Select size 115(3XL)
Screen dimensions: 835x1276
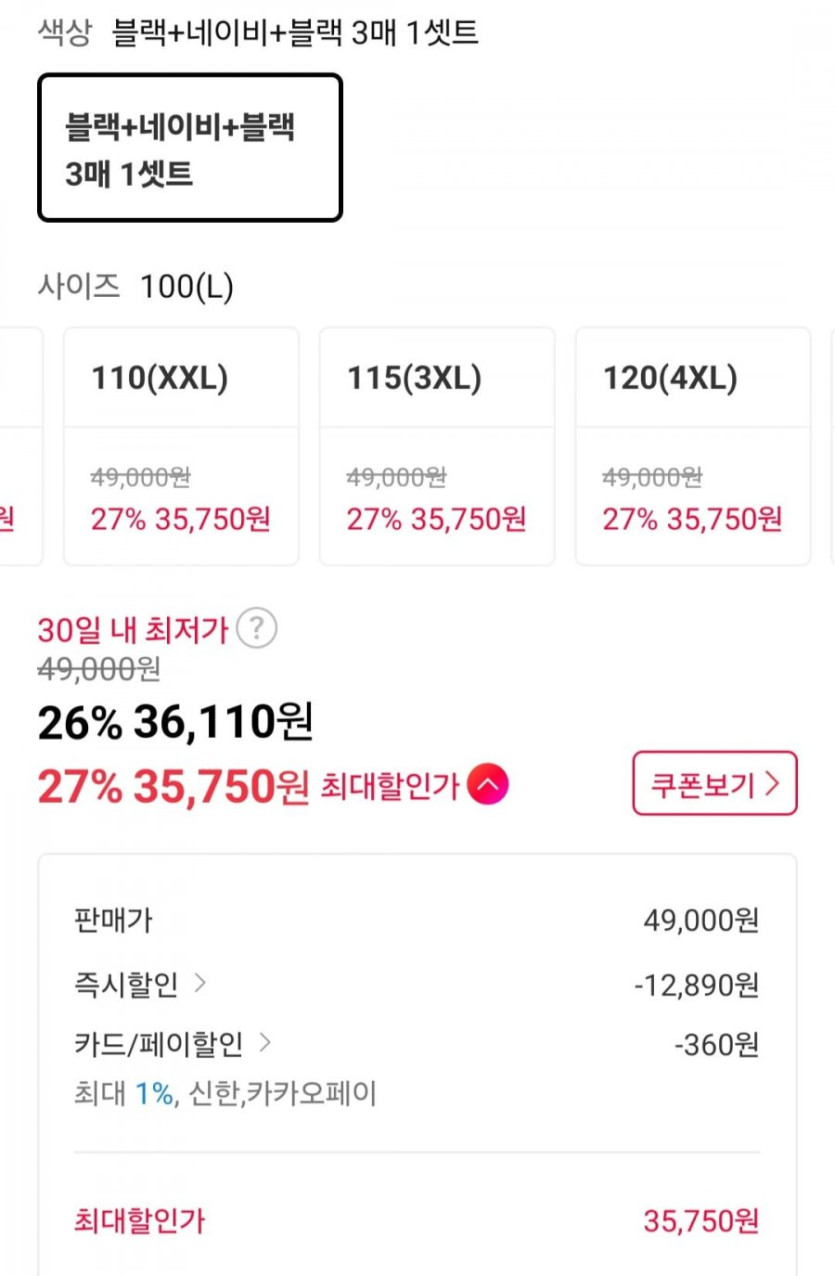tap(437, 446)
